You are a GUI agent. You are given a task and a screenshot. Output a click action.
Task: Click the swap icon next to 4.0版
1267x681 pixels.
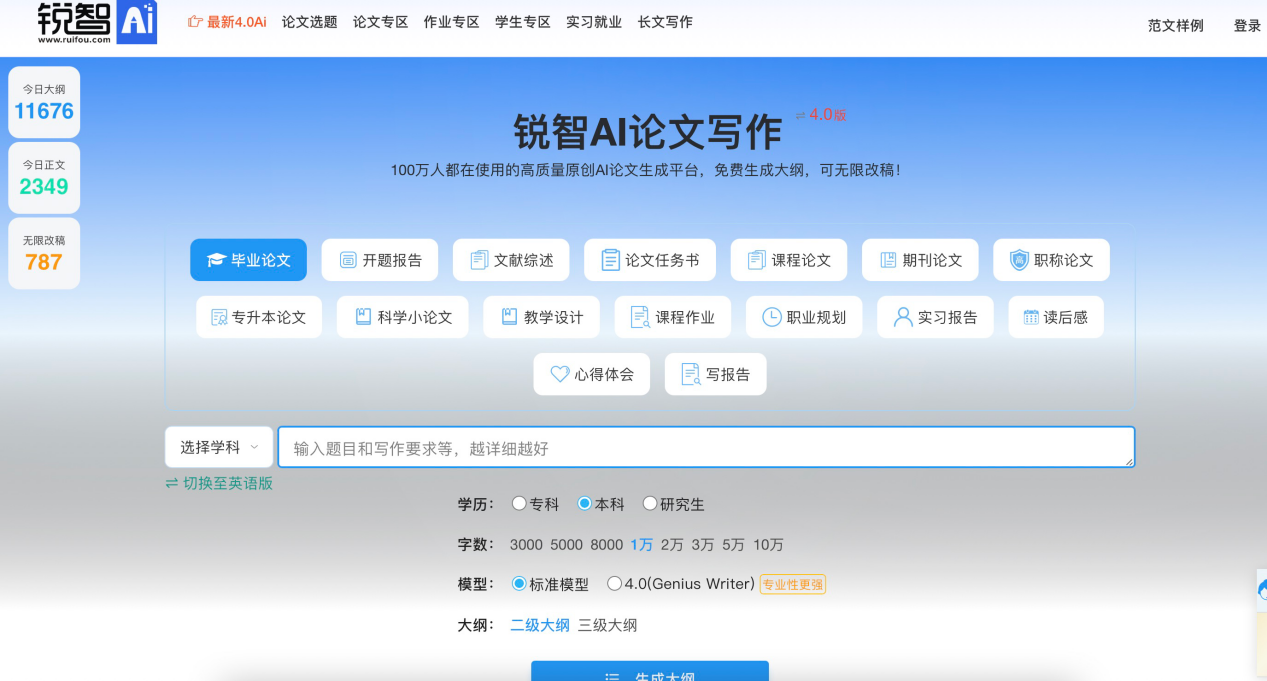(800, 115)
